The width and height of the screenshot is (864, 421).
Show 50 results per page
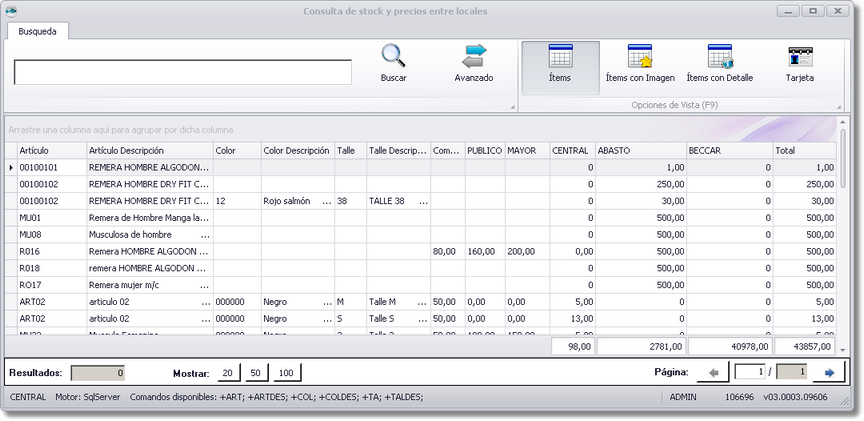(255, 373)
